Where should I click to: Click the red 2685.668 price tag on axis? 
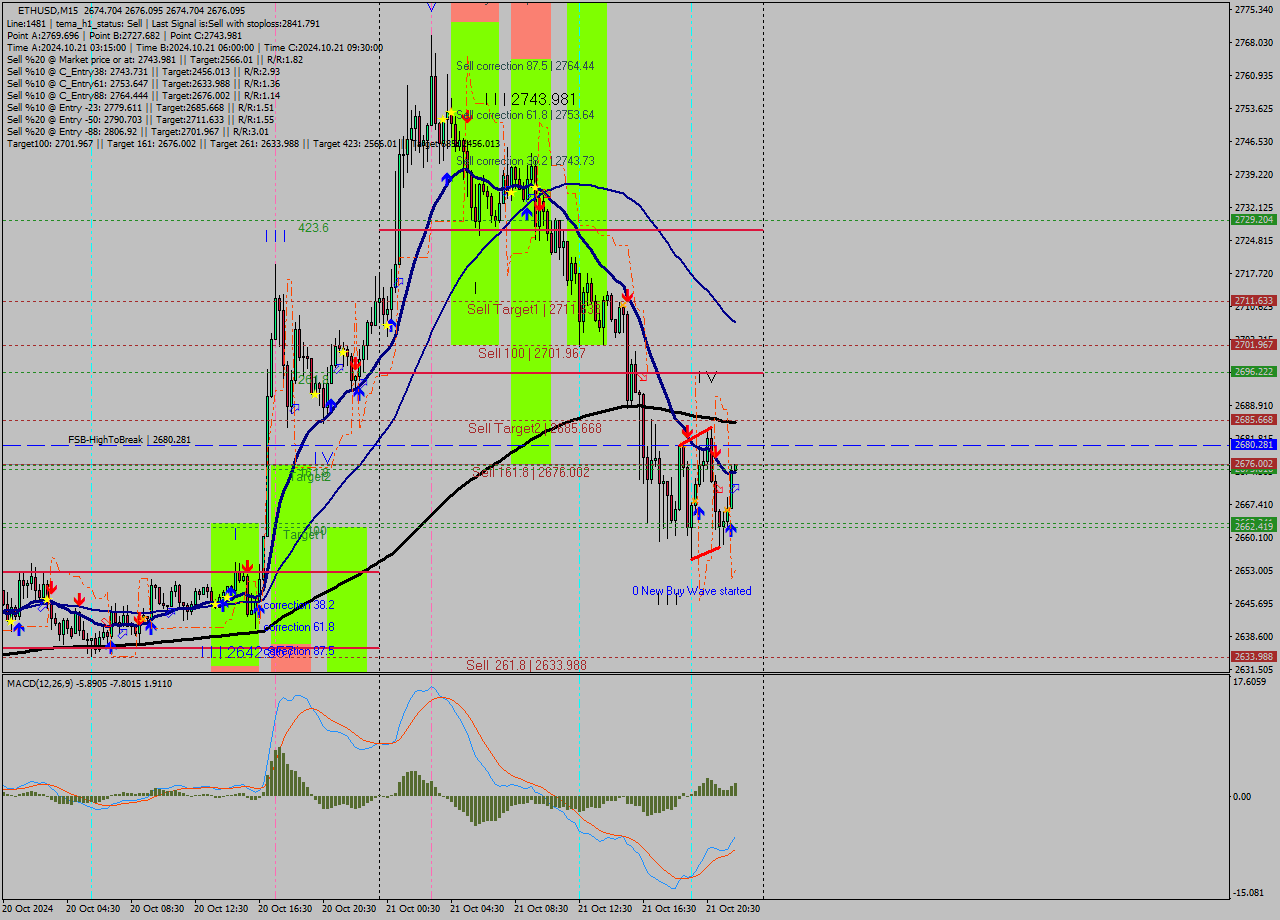(x=1253, y=419)
